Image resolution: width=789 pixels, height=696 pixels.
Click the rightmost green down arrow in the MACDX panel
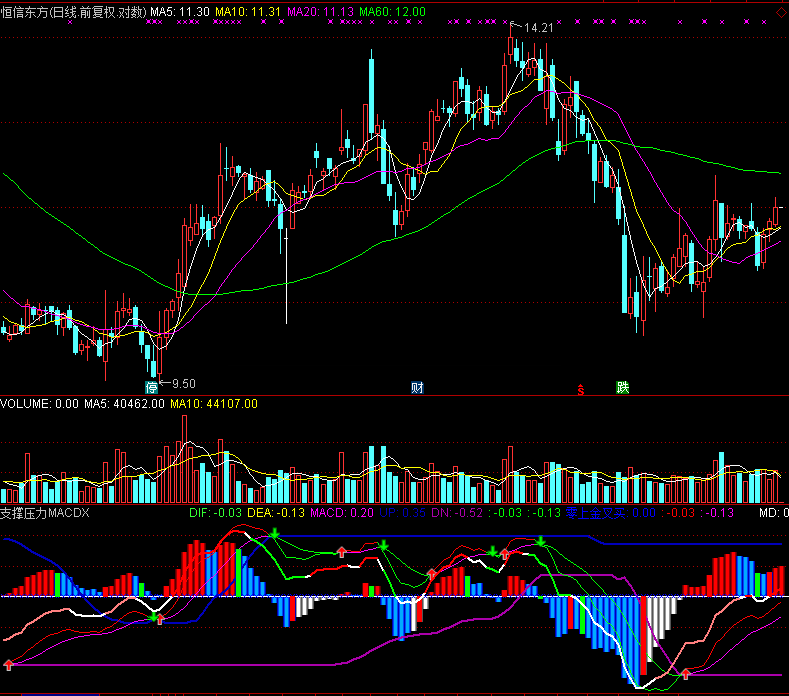(x=541, y=541)
